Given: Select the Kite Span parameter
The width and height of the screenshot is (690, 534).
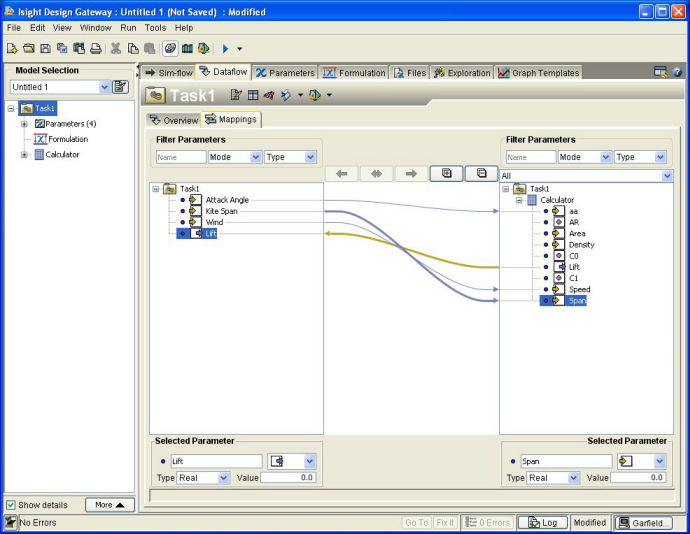Looking at the screenshot, I should point(221,211).
